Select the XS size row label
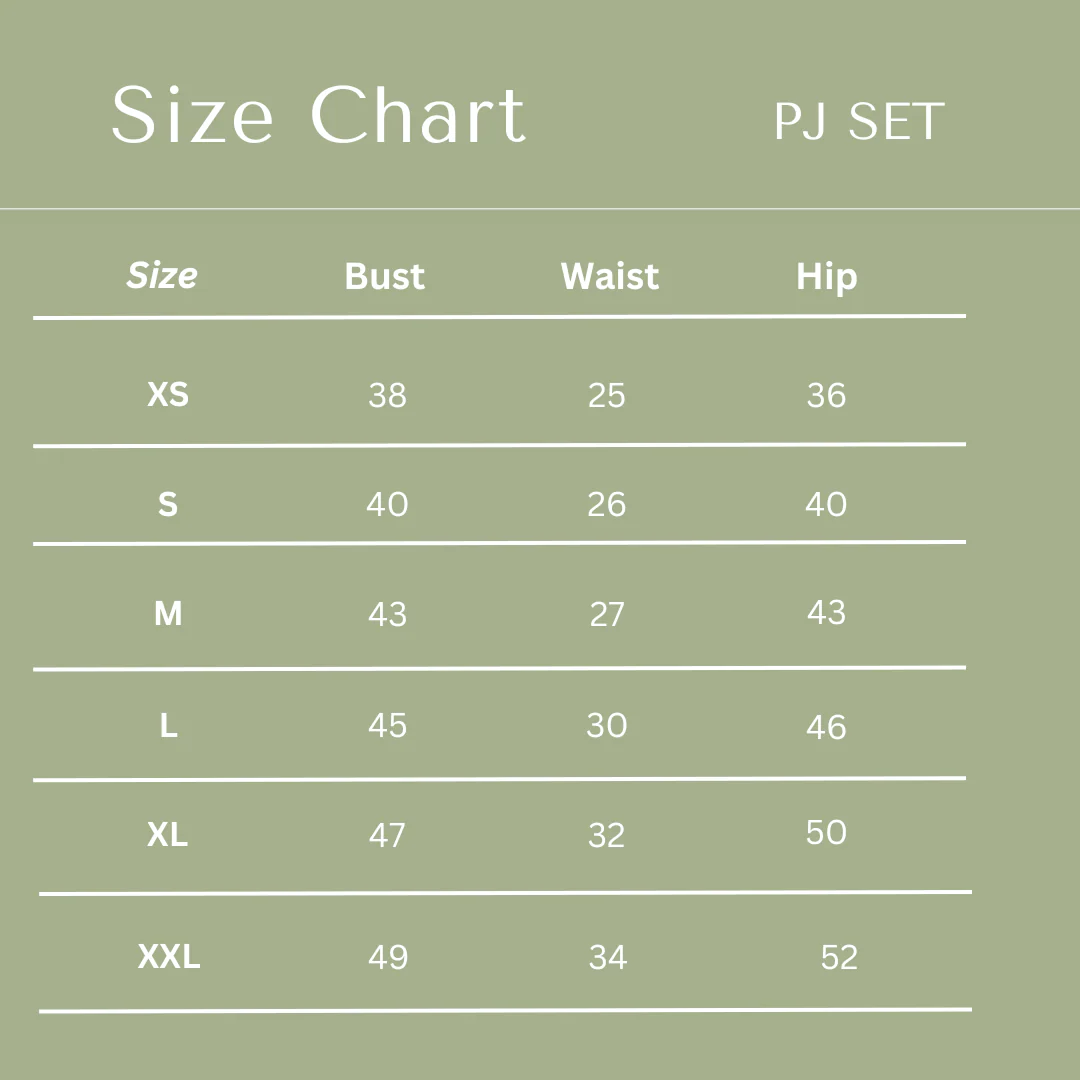The width and height of the screenshot is (1080, 1080). [168, 395]
